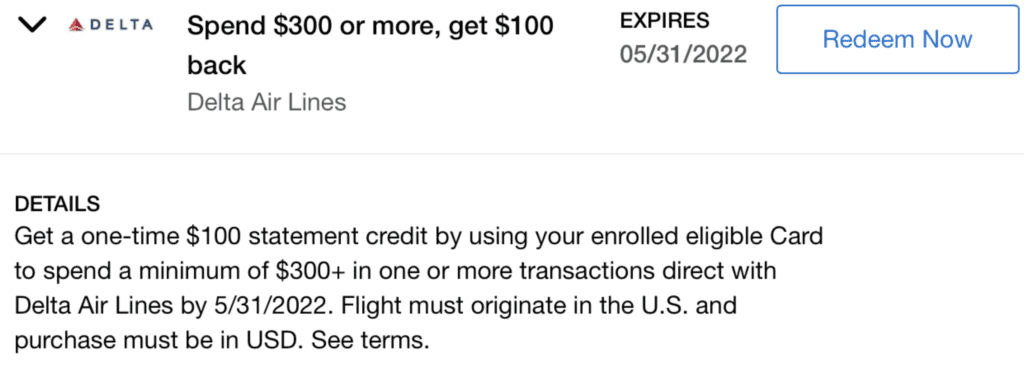1024x365 pixels.
Task: Click the red Delta triangle logo icon
Action: point(76,25)
